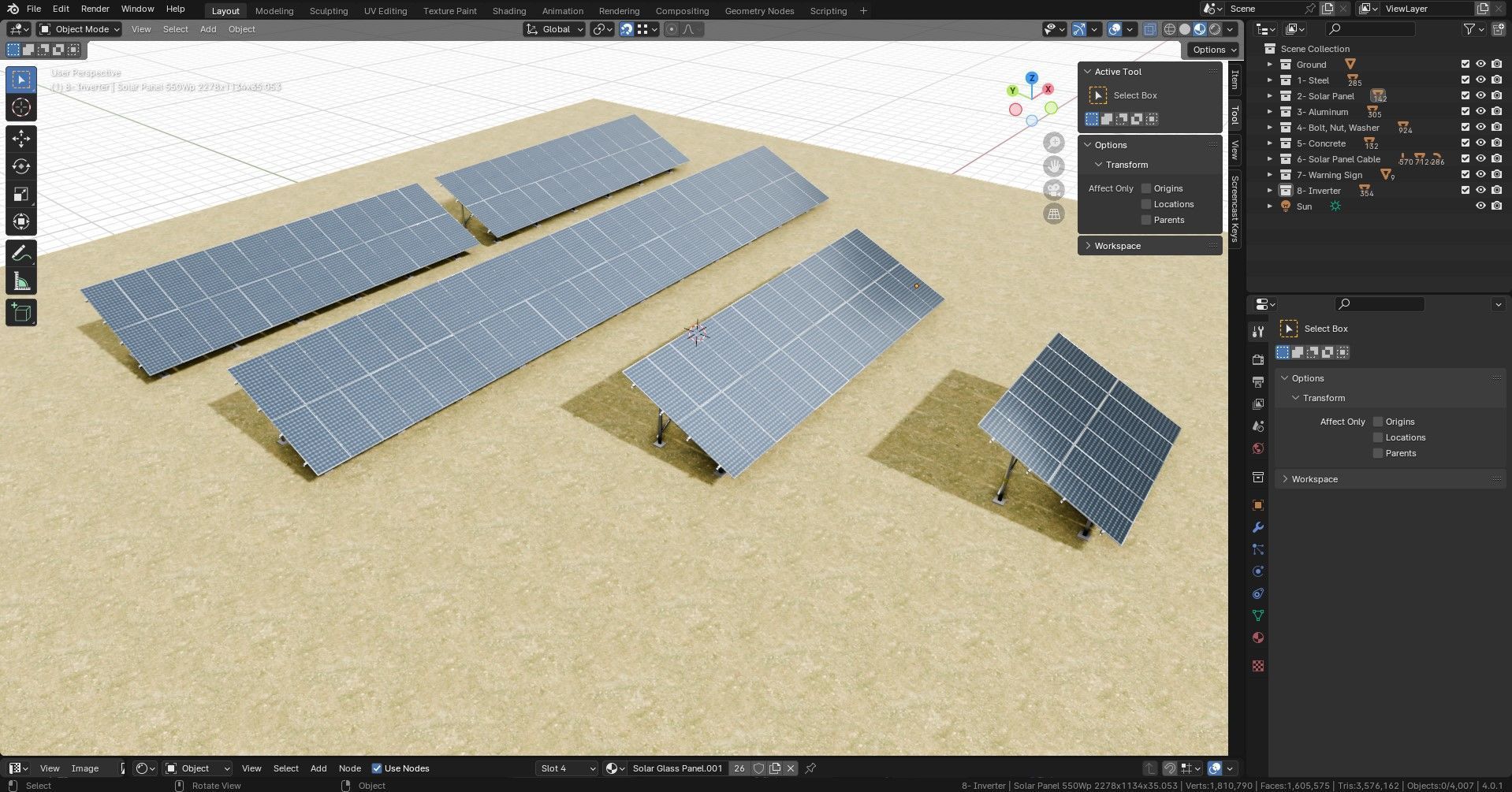Viewport: 1512px width, 792px height.
Task: Open the View Layer properties tab
Action: pos(1258,403)
